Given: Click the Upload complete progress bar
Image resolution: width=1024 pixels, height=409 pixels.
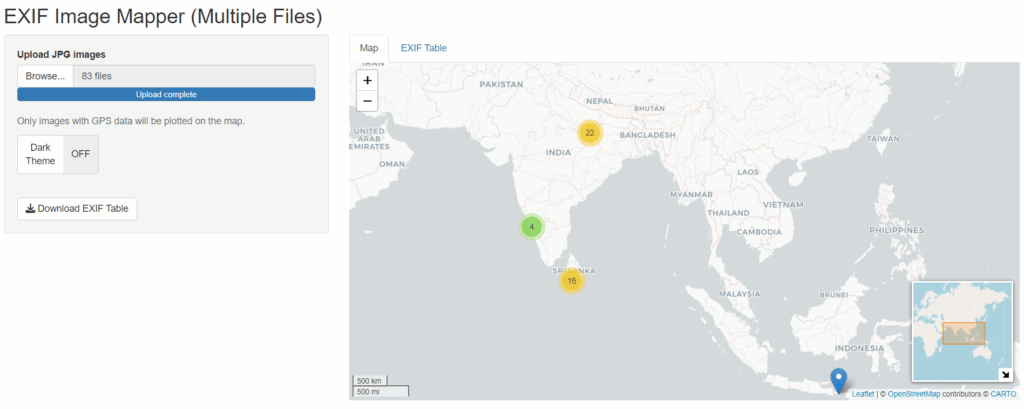Looking at the screenshot, I should coord(166,94).
